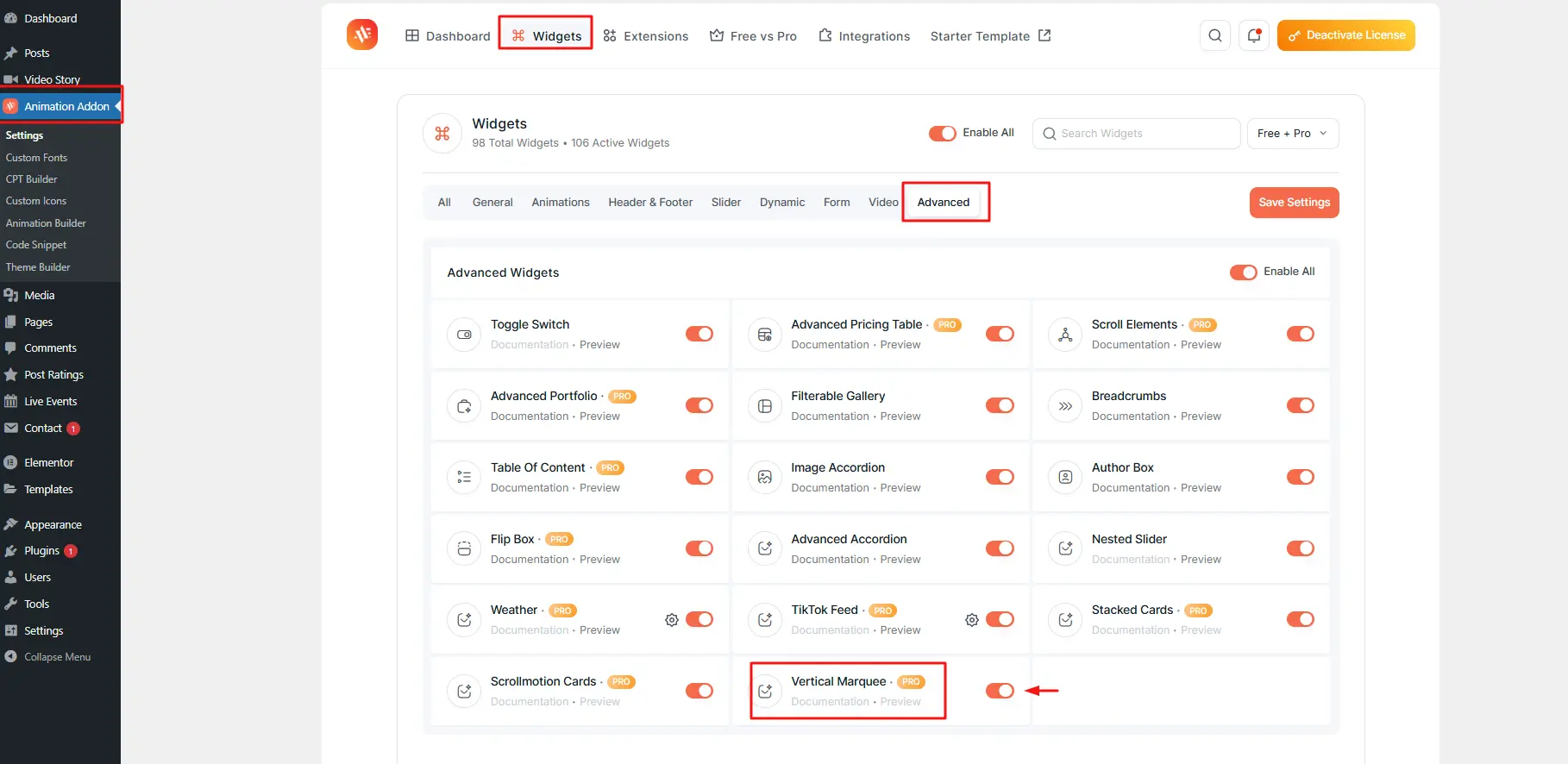Click the Author Box widget icon
Screen dimensions: 1568x764
coord(1065,477)
